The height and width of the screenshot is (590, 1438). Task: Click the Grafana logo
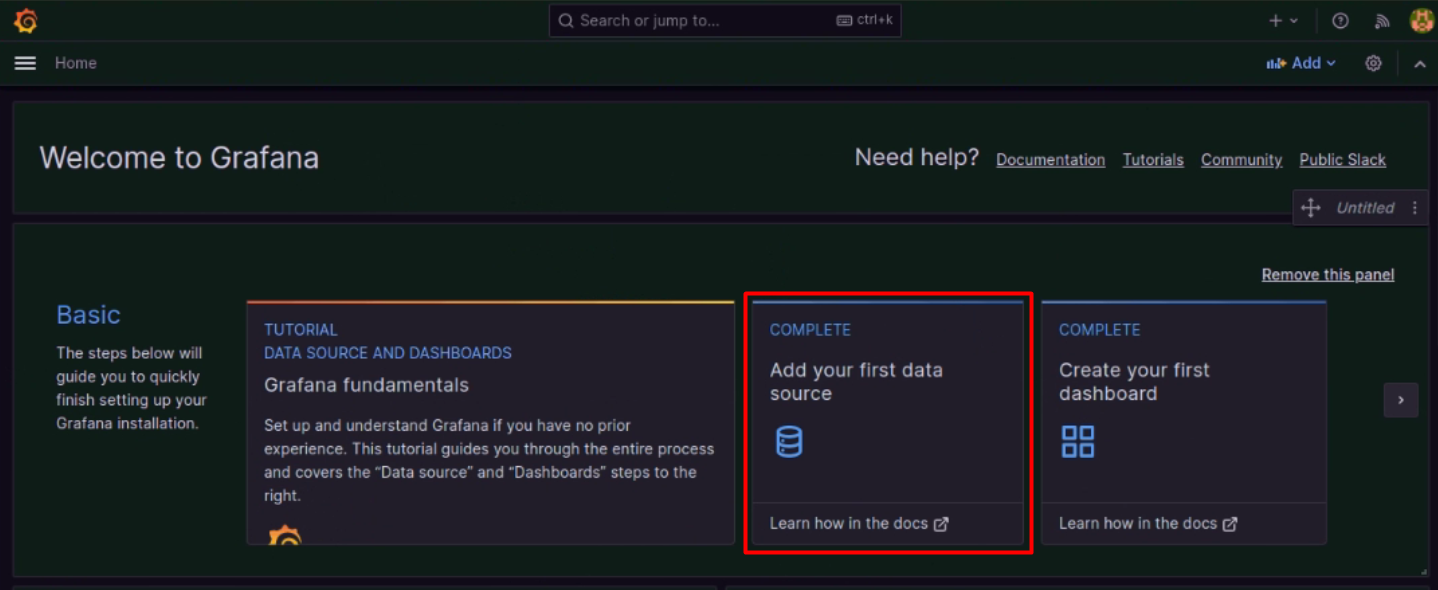click(x=25, y=20)
